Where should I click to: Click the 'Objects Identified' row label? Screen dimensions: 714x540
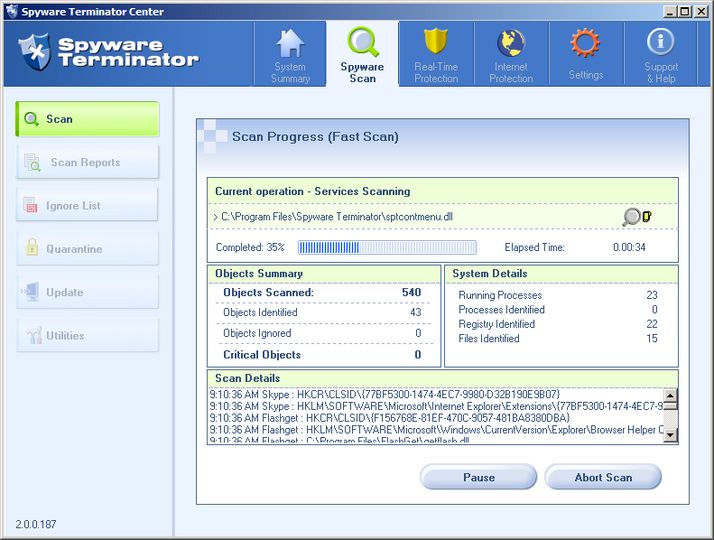click(260, 312)
